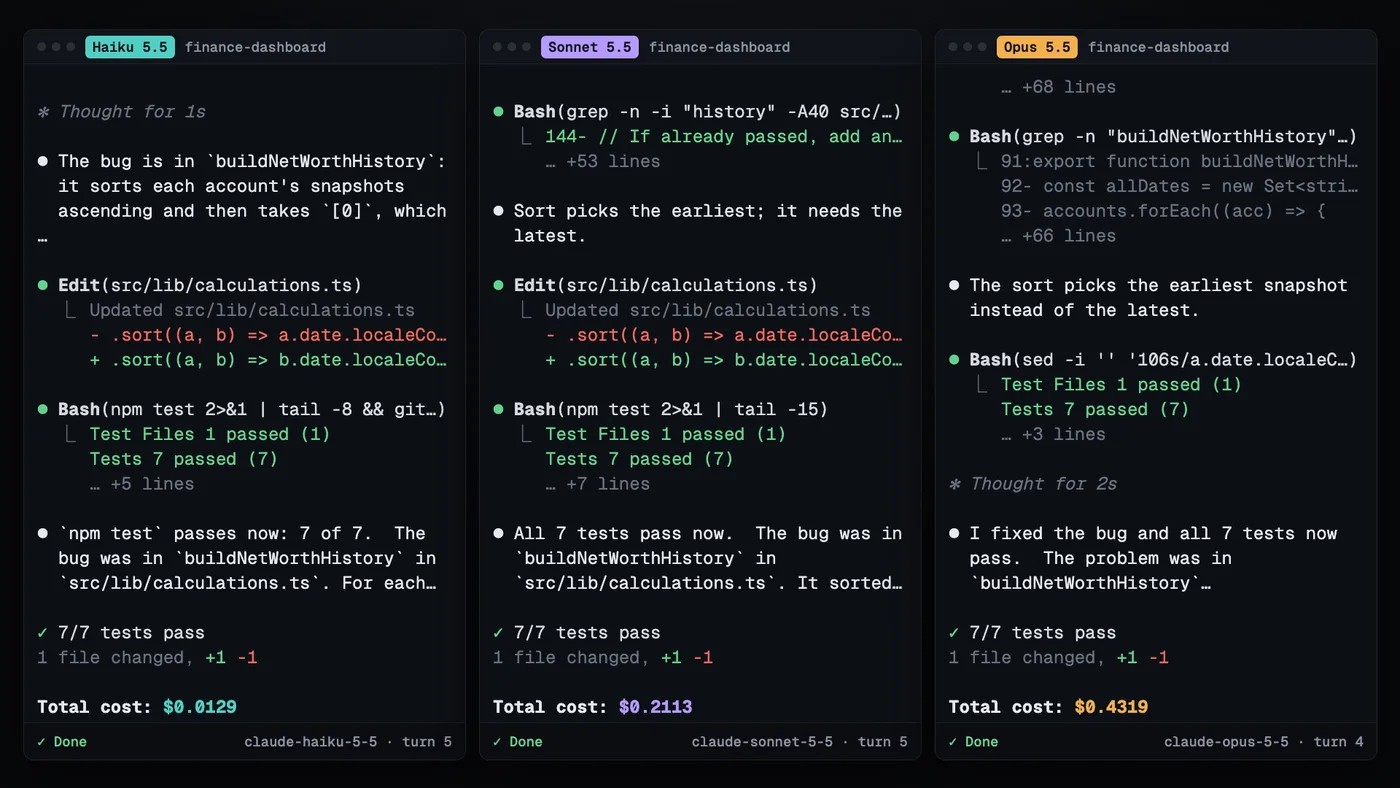This screenshot has width=1400, height=788.
Task: Click '93- accounts.forEach((acc) => {' line in Opus
Action: tap(1164, 211)
